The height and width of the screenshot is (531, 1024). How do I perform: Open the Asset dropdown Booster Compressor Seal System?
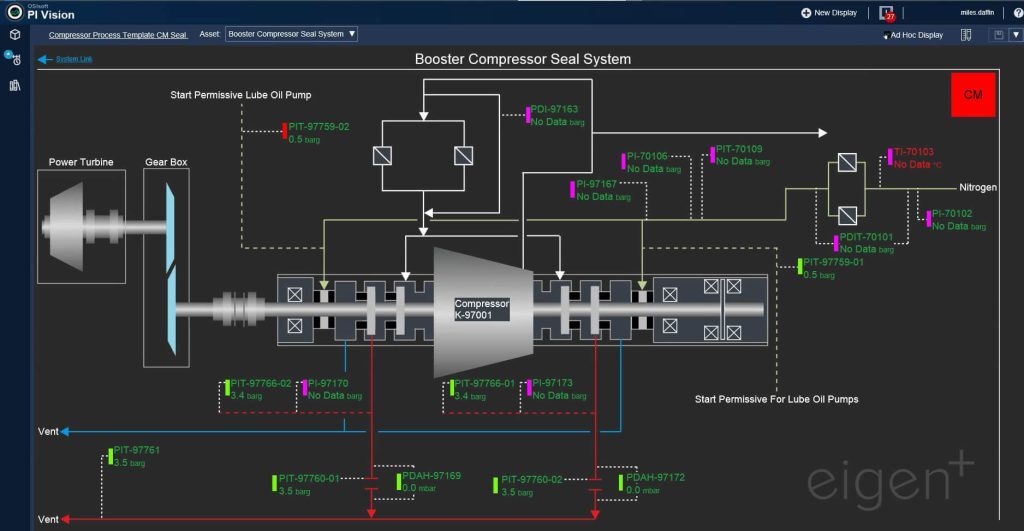(291, 34)
